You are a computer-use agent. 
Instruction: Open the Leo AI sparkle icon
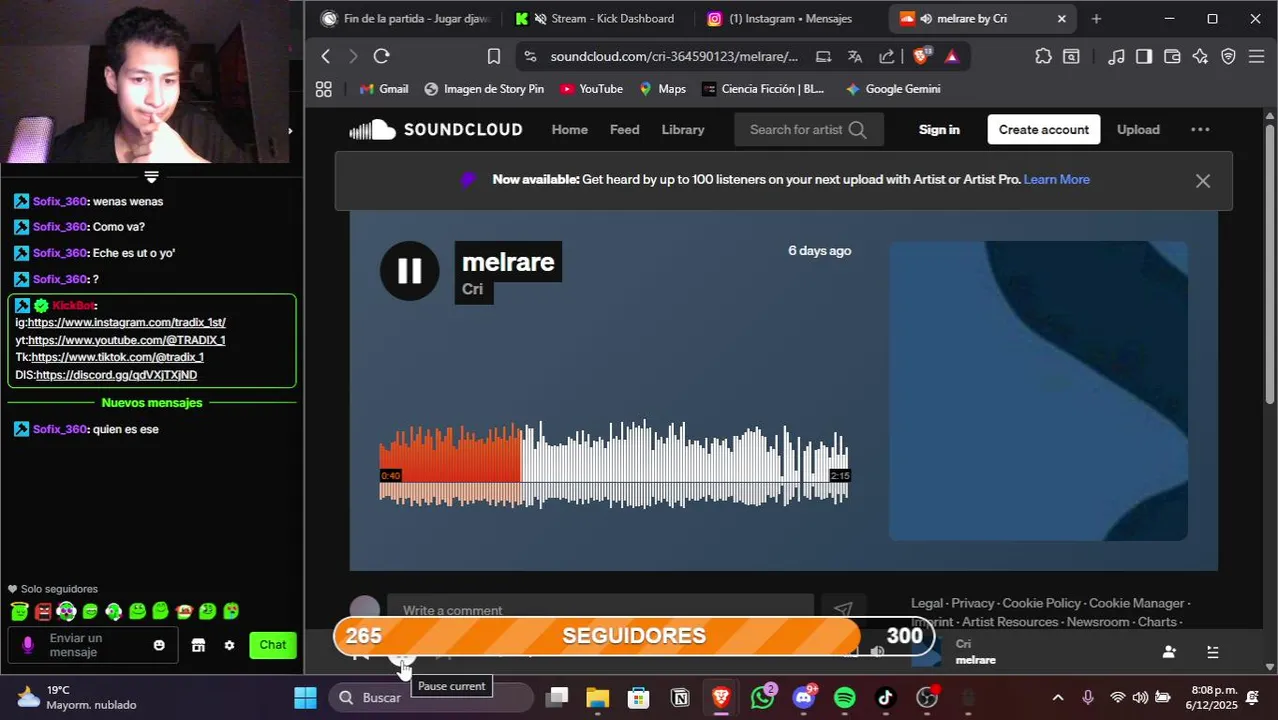click(x=1200, y=57)
